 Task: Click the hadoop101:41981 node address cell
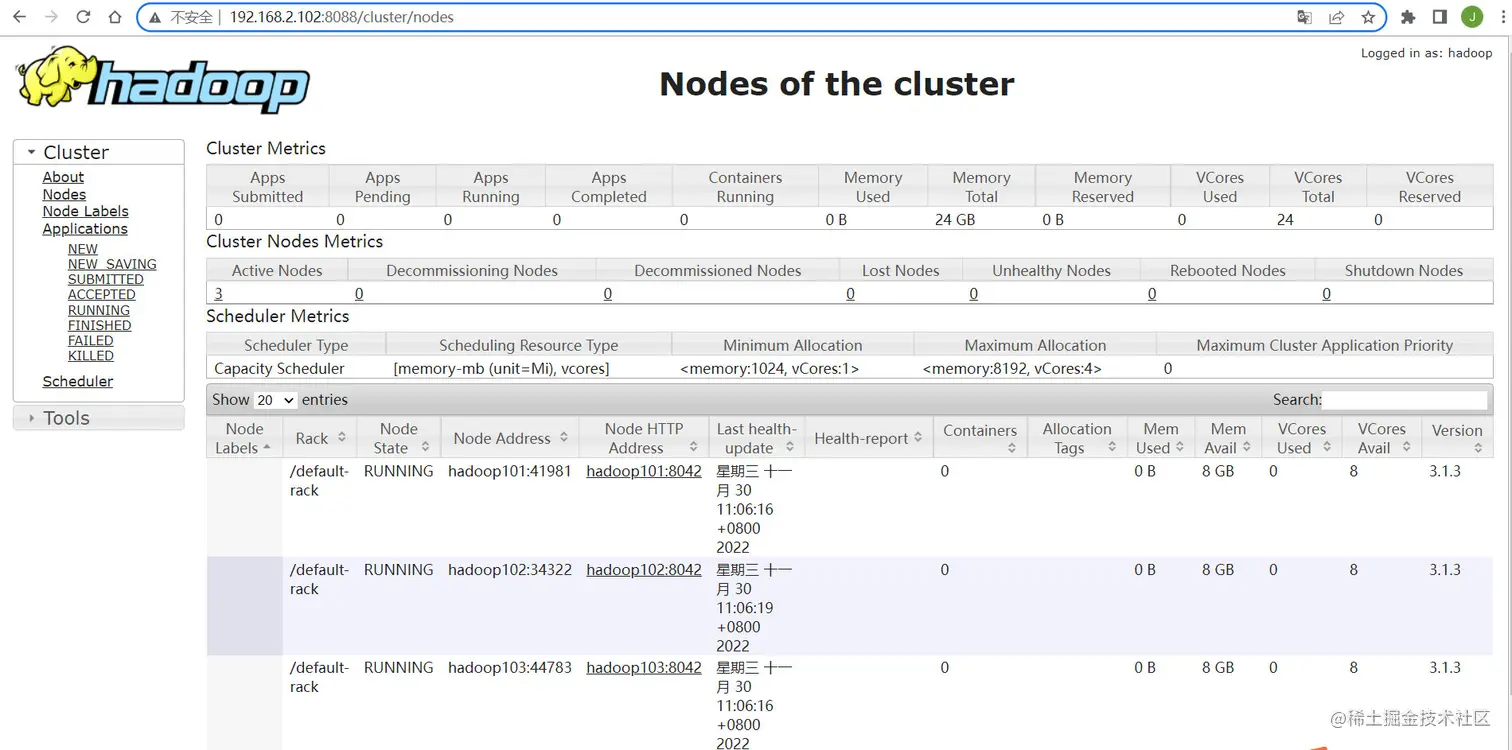pyautogui.click(x=510, y=471)
